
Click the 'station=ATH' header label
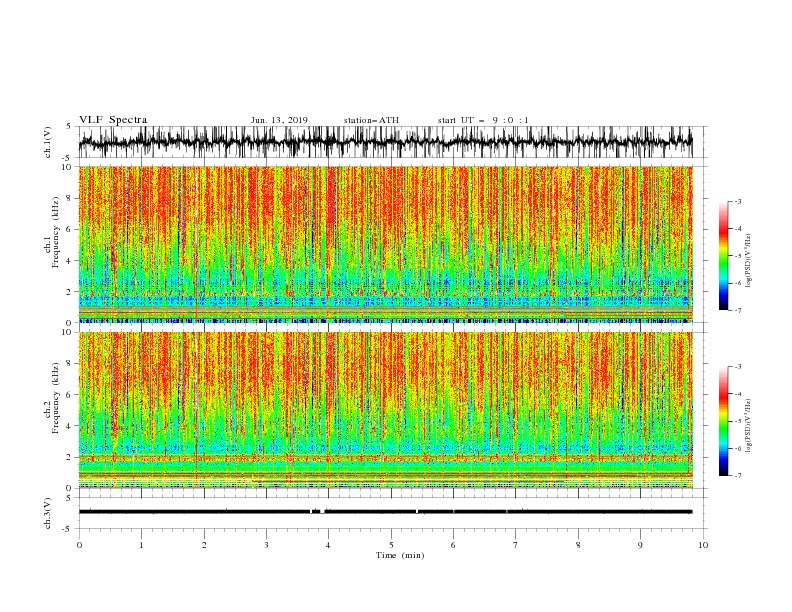click(x=371, y=120)
